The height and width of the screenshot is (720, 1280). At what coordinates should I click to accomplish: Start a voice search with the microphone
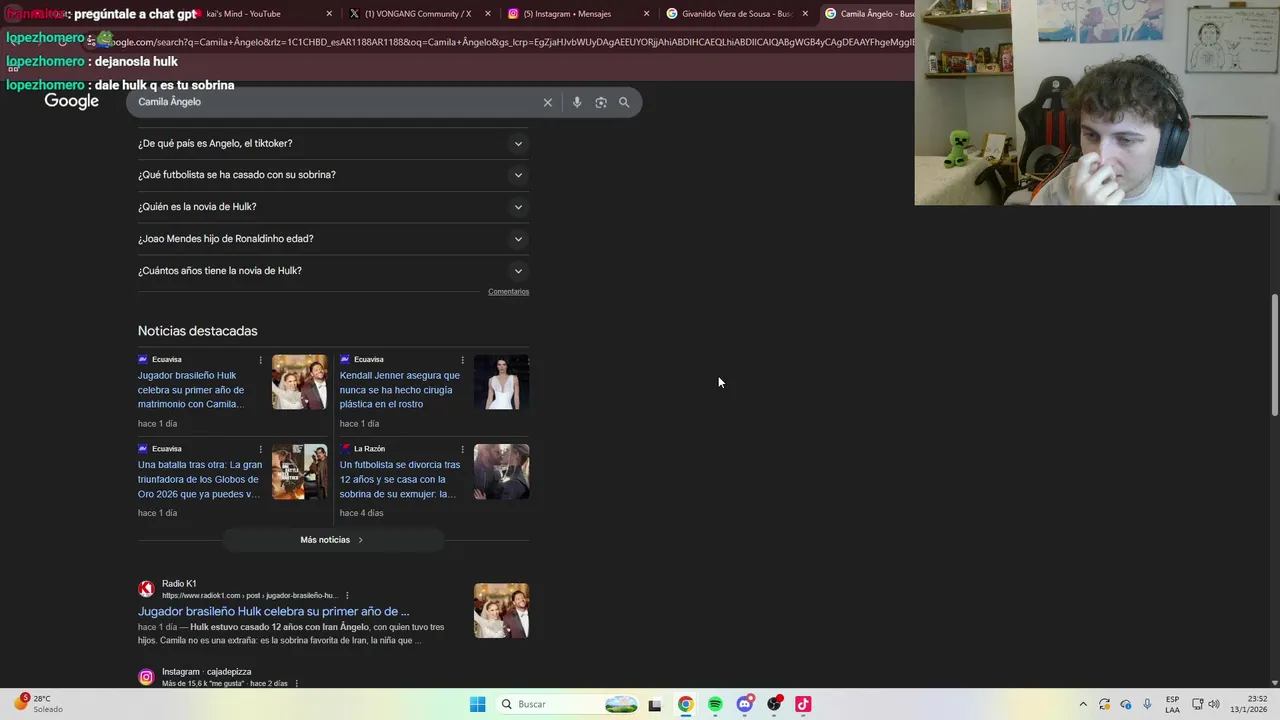(x=577, y=102)
